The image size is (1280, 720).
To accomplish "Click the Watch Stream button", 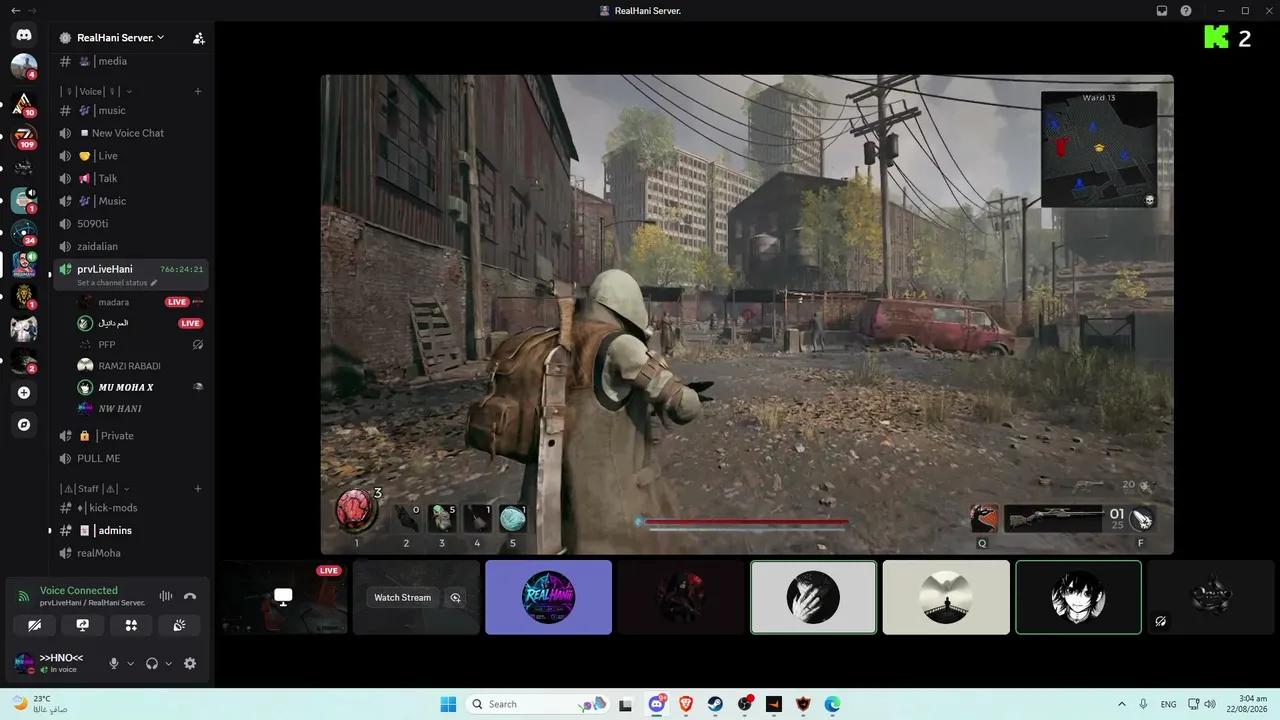I will (402, 598).
